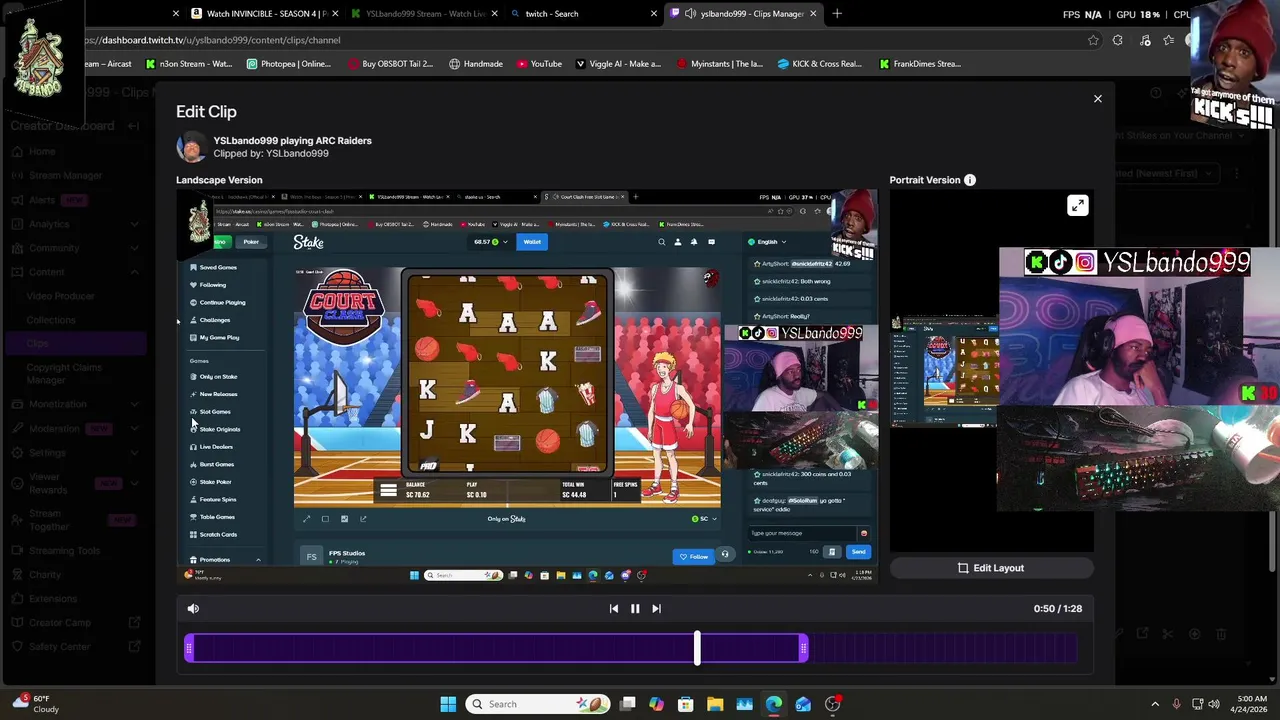Open the browser extensions puzzle icon
Image resolution: width=1280 pixels, height=720 pixels.
(1117, 40)
